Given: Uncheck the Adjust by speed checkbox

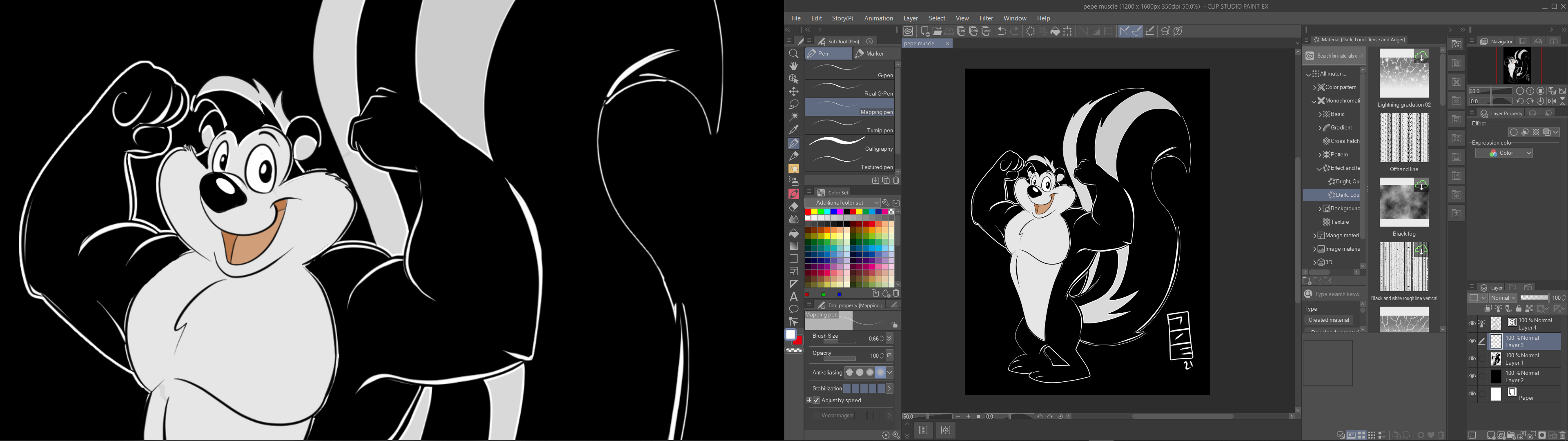Looking at the screenshot, I should pos(816,400).
